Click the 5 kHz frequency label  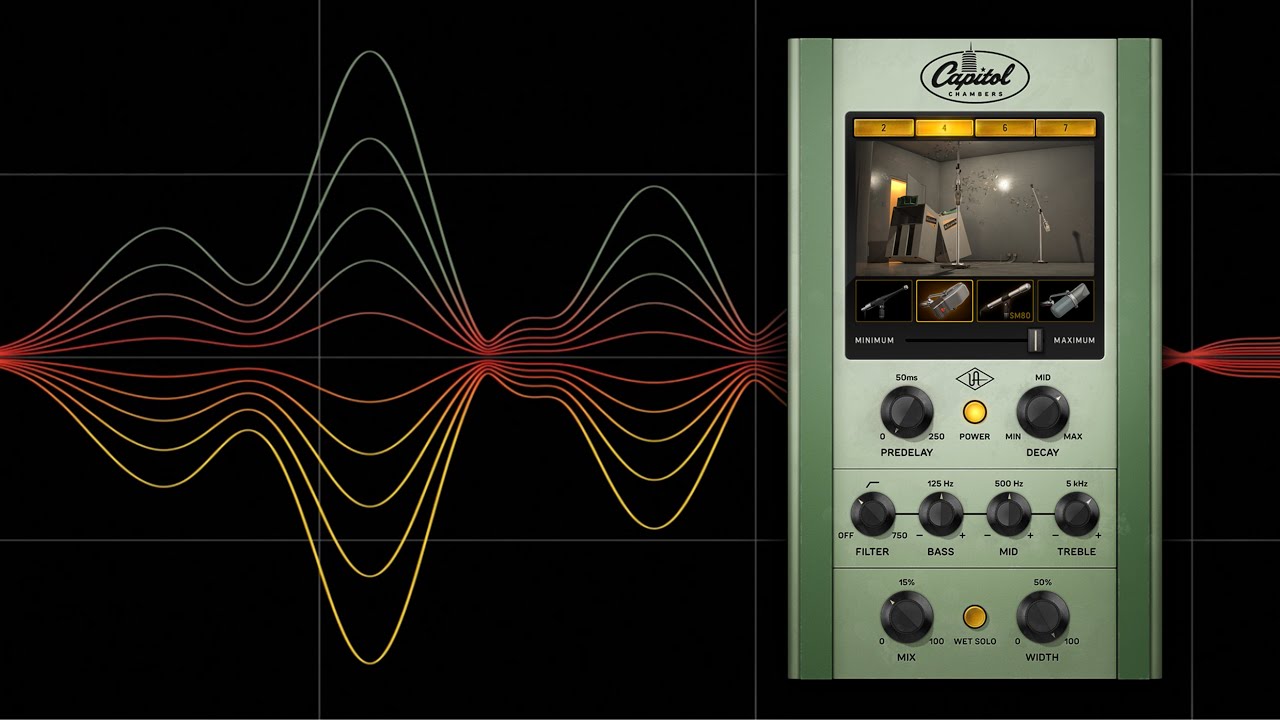[x=1077, y=484]
